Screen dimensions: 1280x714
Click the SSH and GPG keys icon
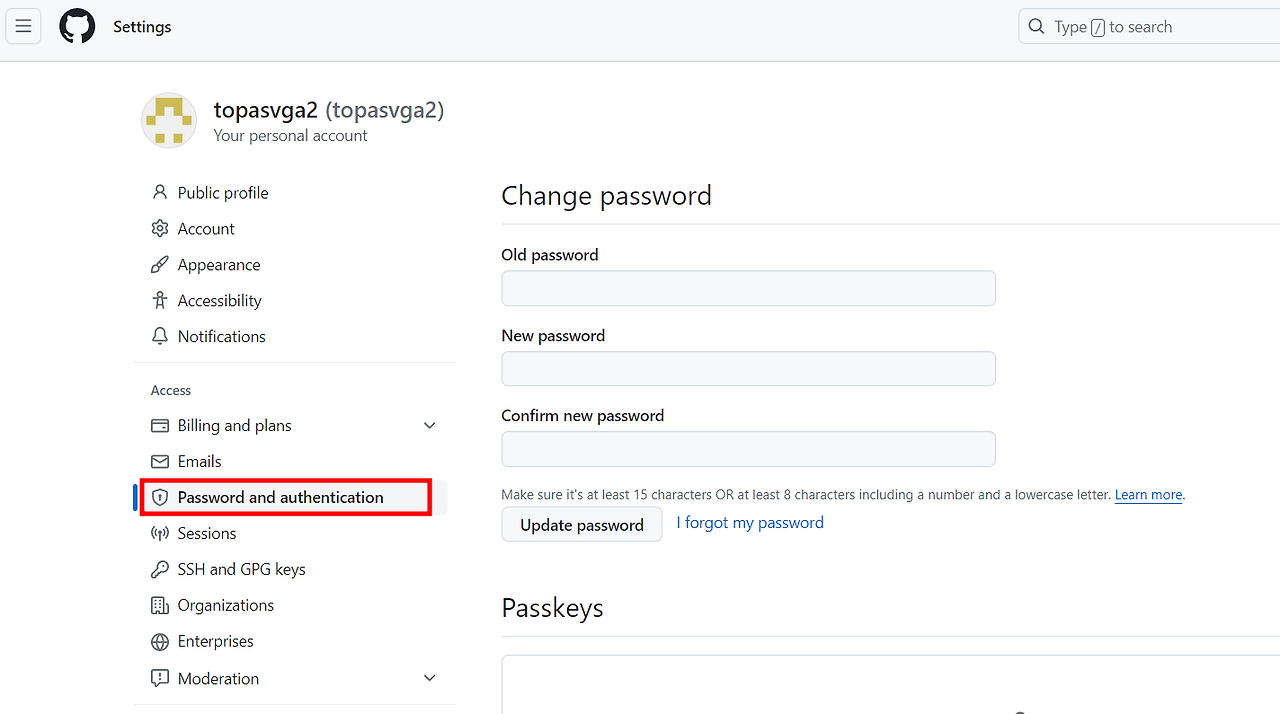pyautogui.click(x=160, y=569)
